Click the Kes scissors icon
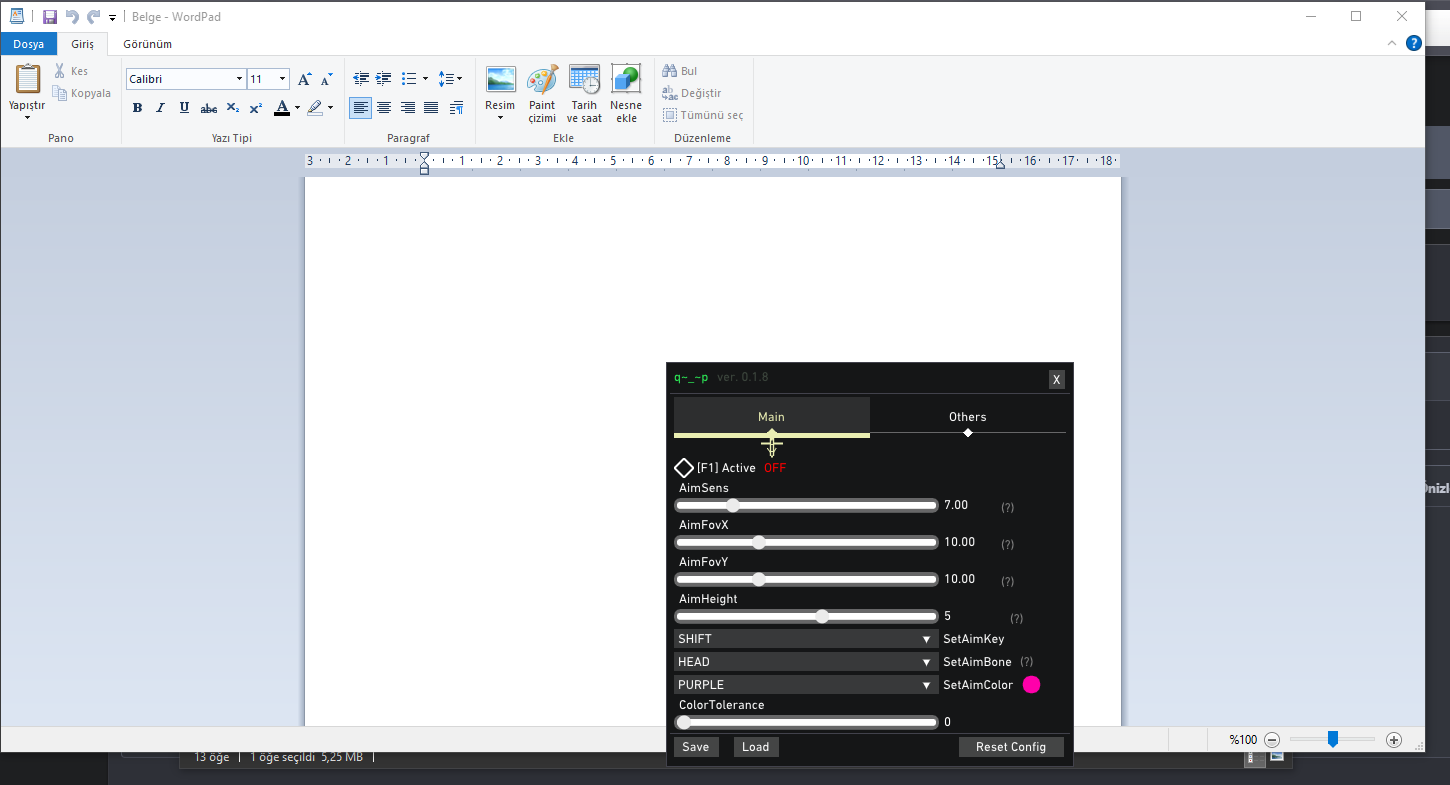 coord(60,71)
